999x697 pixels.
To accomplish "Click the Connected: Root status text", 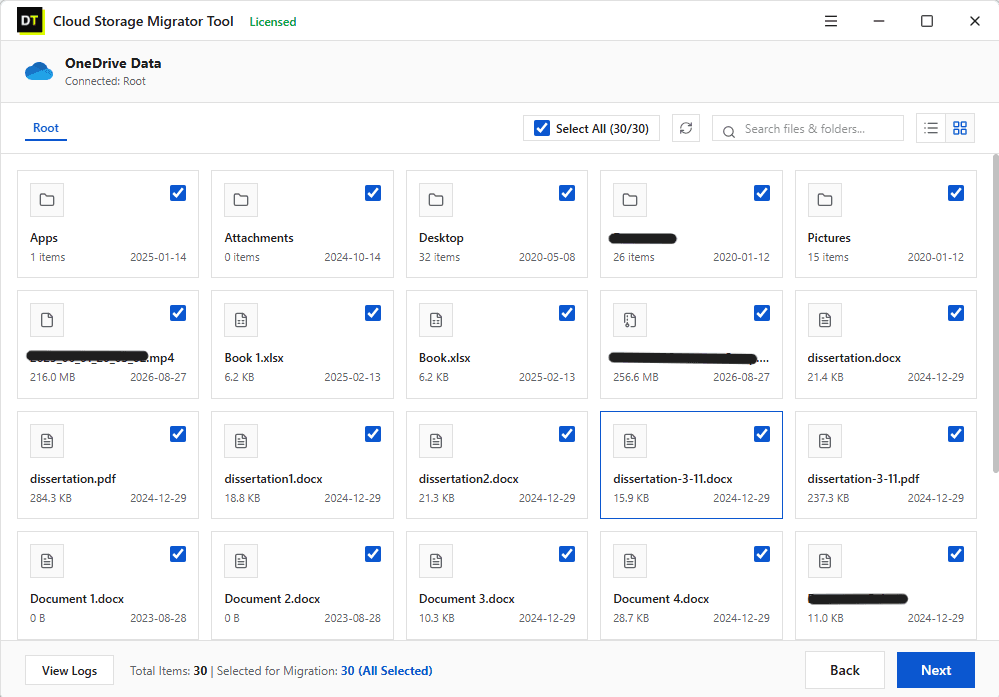I will pyautogui.click(x=105, y=81).
